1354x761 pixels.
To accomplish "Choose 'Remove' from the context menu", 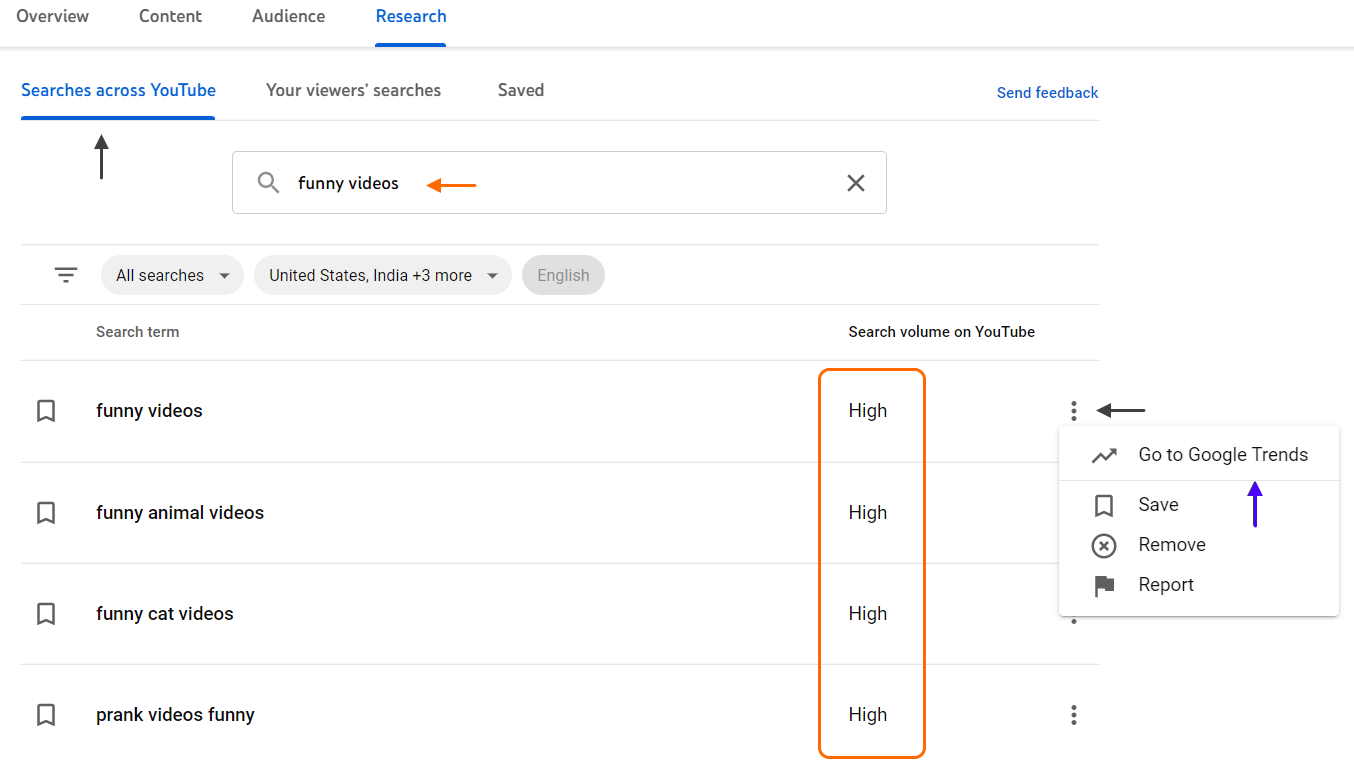I will (x=1199, y=545).
